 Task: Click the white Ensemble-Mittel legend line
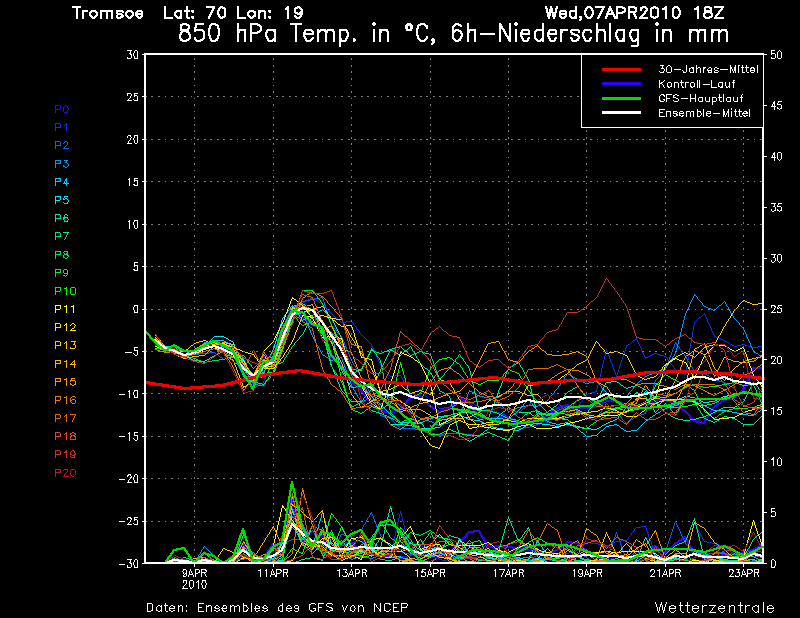click(x=621, y=113)
